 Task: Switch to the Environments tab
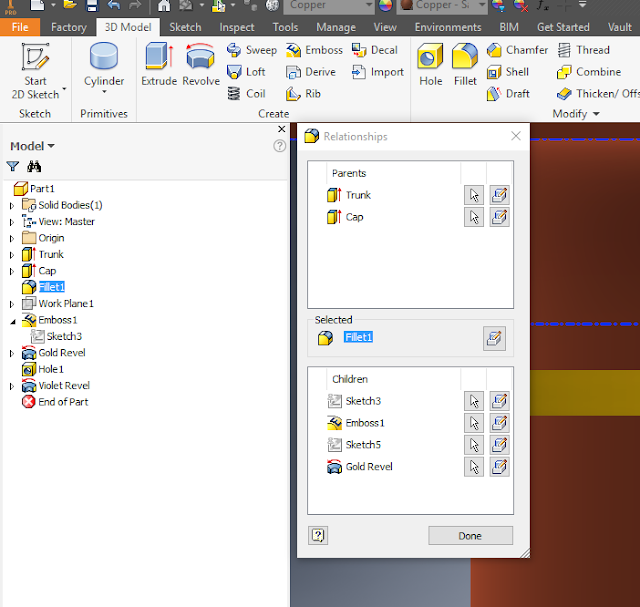448,27
